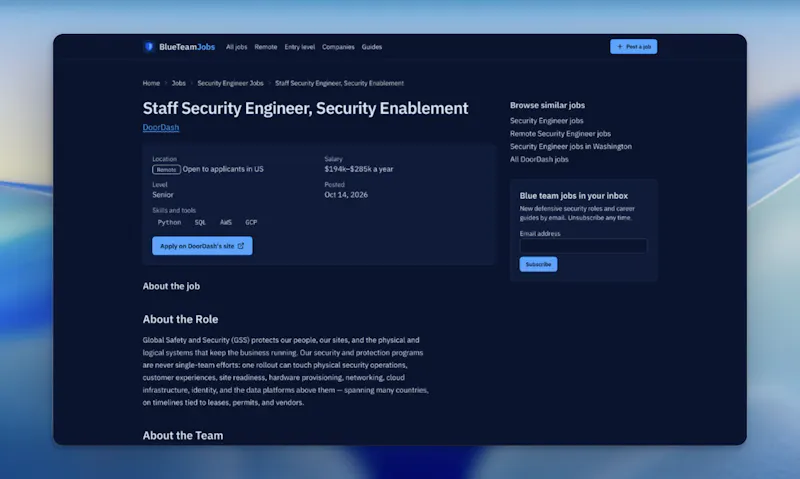Click the BlueTeamJobs shield logo icon

click(148, 46)
